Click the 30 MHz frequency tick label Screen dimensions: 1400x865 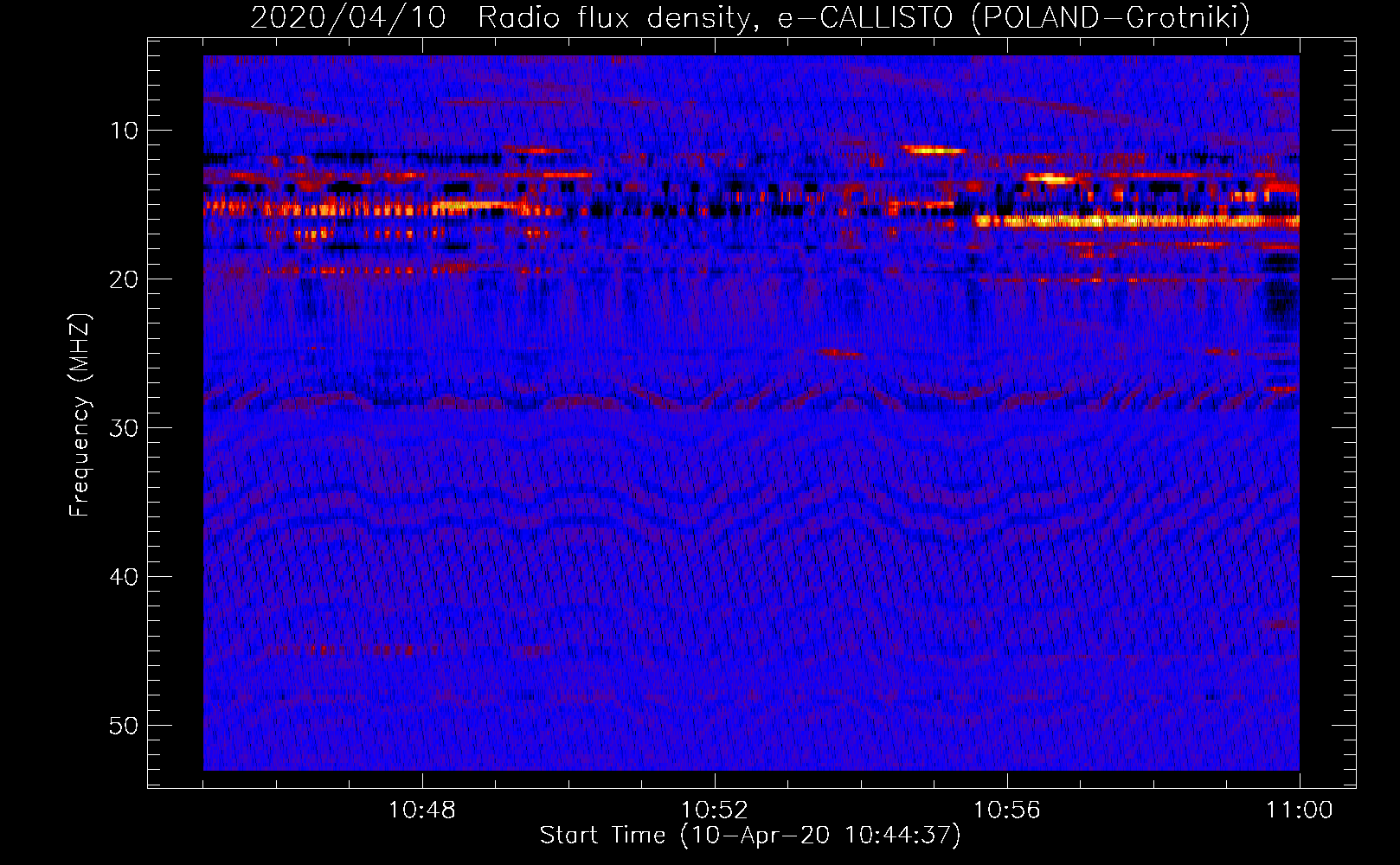click(125, 428)
